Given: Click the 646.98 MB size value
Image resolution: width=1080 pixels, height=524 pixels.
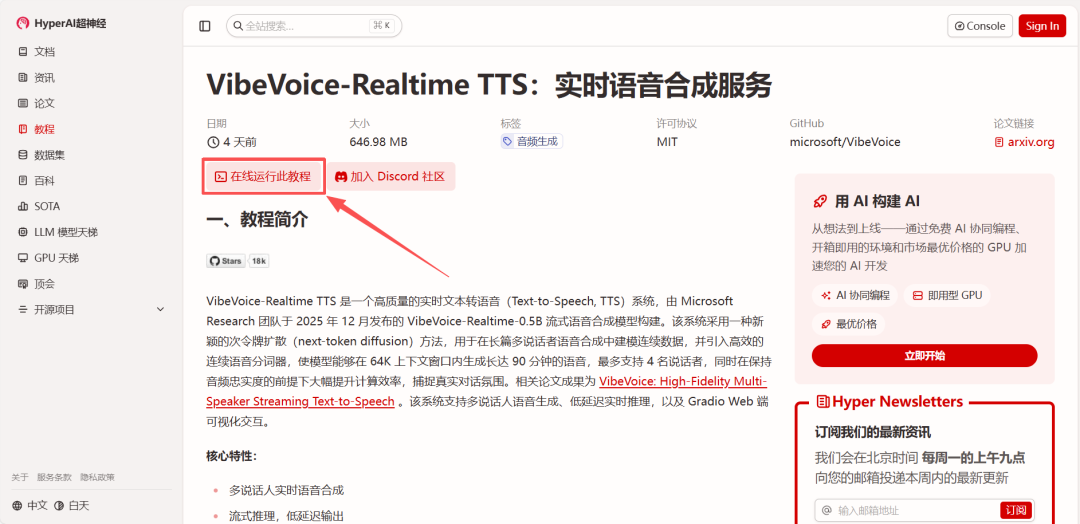Looking at the screenshot, I should click(378, 143).
